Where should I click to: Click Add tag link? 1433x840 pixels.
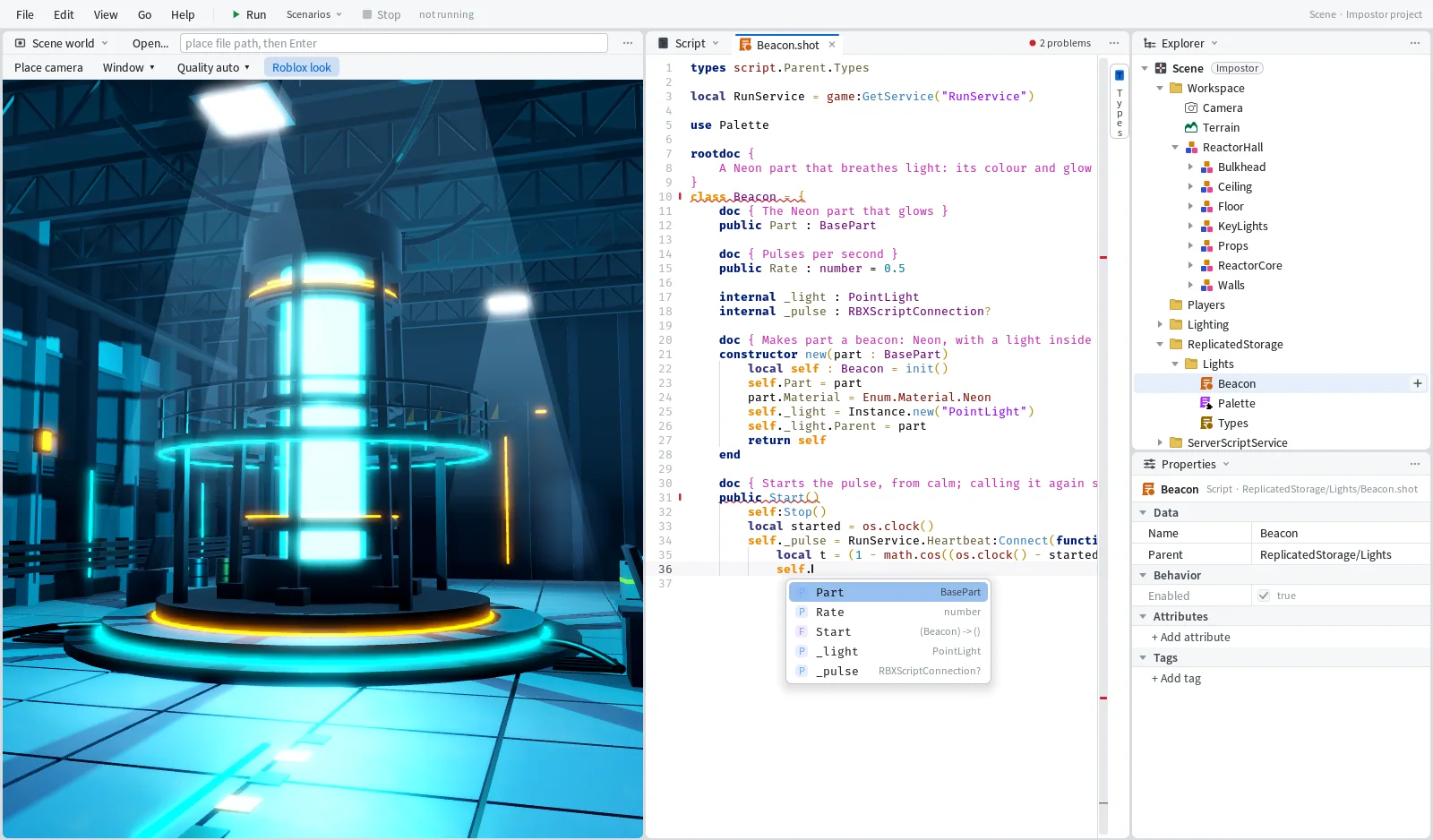[x=1177, y=678]
